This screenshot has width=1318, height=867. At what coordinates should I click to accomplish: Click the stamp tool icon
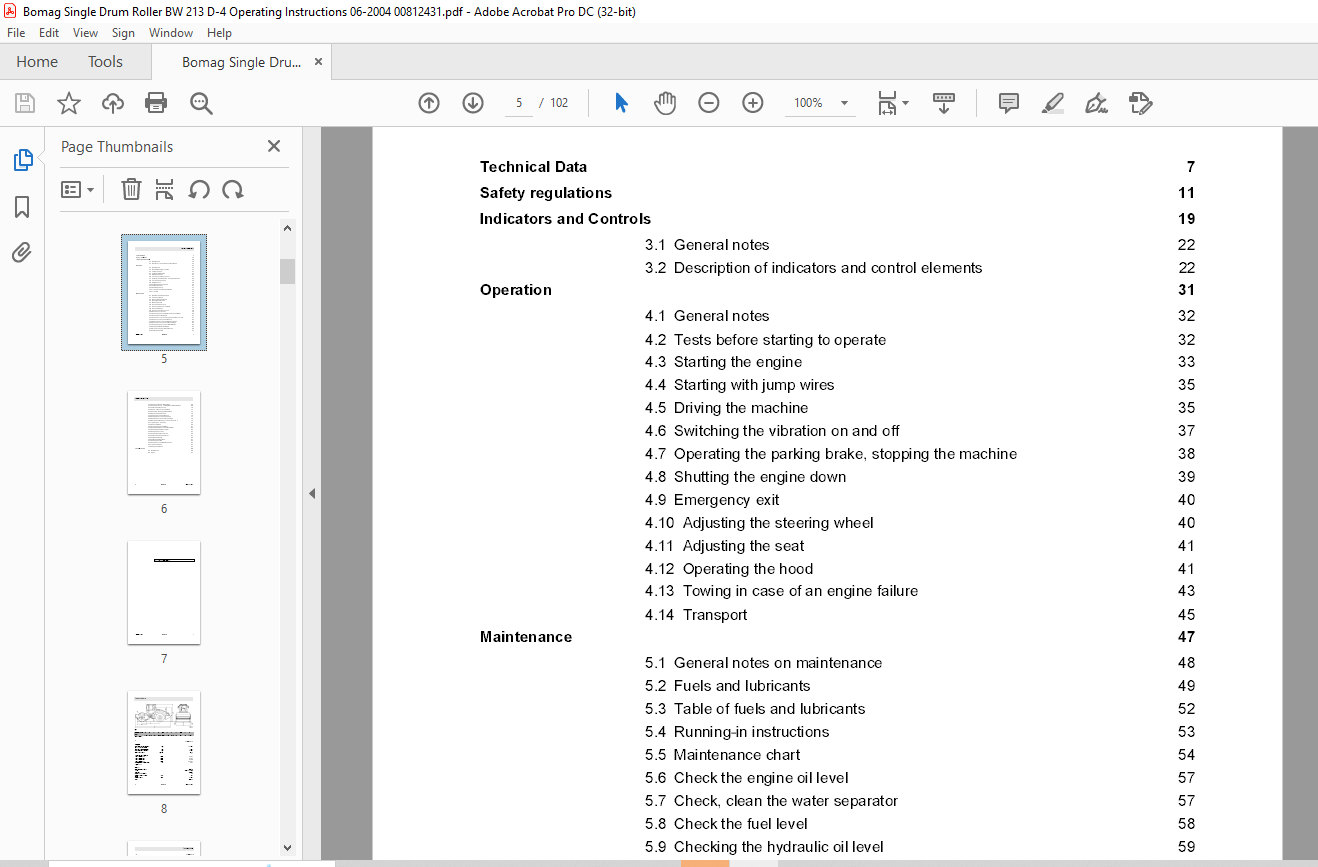click(x=1141, y=103)
